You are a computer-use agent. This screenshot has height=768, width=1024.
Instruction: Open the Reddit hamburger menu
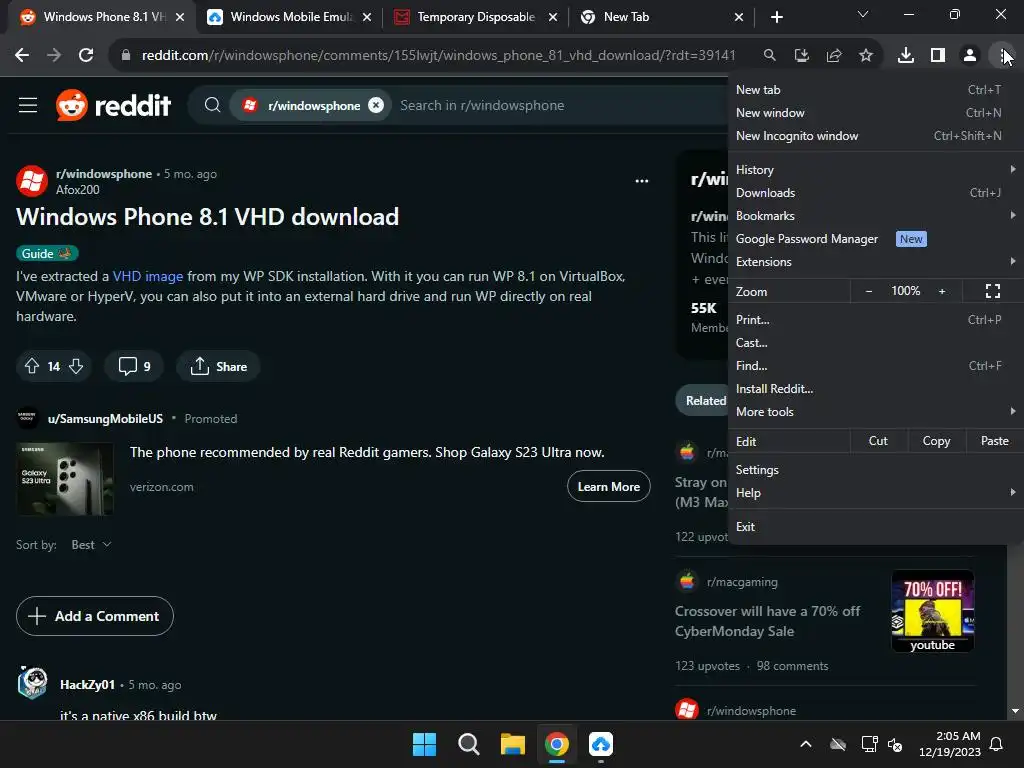(x=28, y=105)
